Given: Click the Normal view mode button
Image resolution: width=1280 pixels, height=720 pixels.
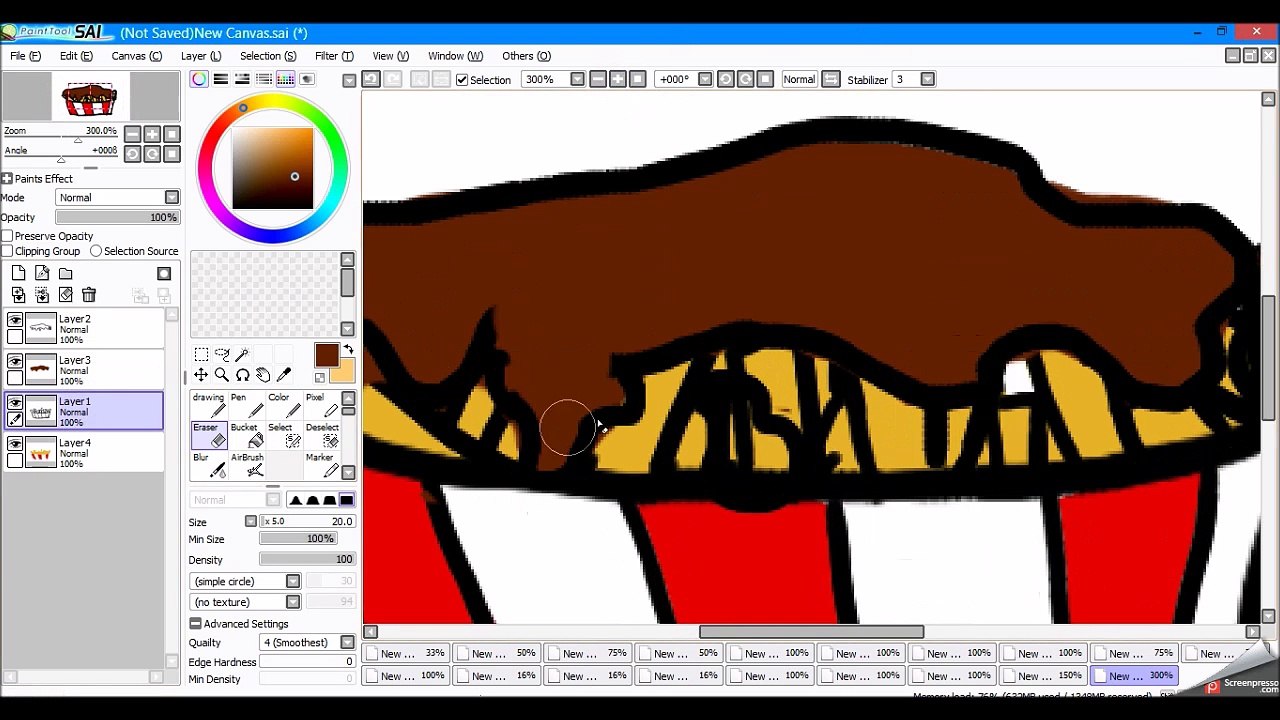Looking at the screenshot, I should tap(799, 80).
